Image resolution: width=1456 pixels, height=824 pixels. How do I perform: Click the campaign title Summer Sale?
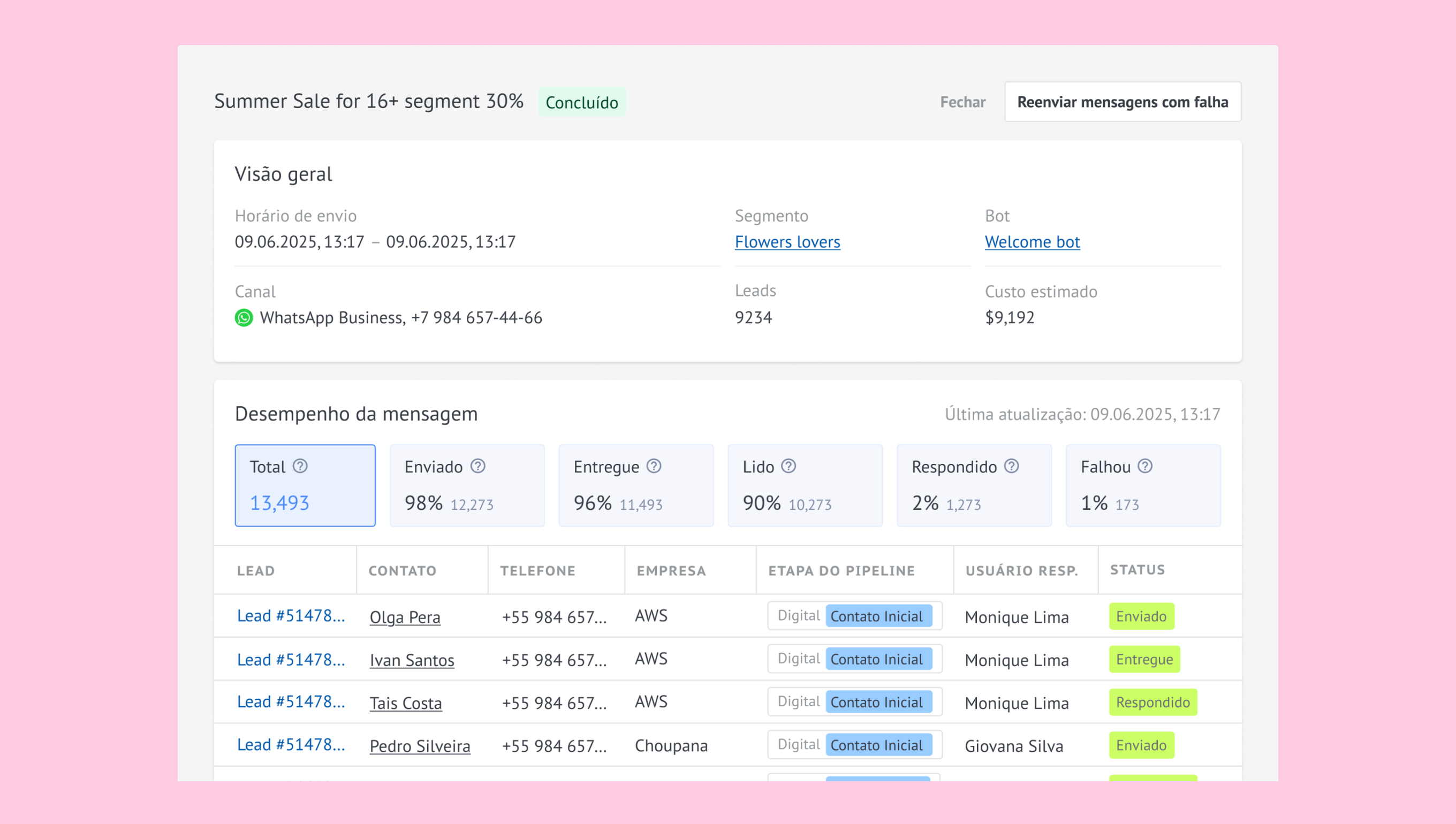click(x=368, y=101)
